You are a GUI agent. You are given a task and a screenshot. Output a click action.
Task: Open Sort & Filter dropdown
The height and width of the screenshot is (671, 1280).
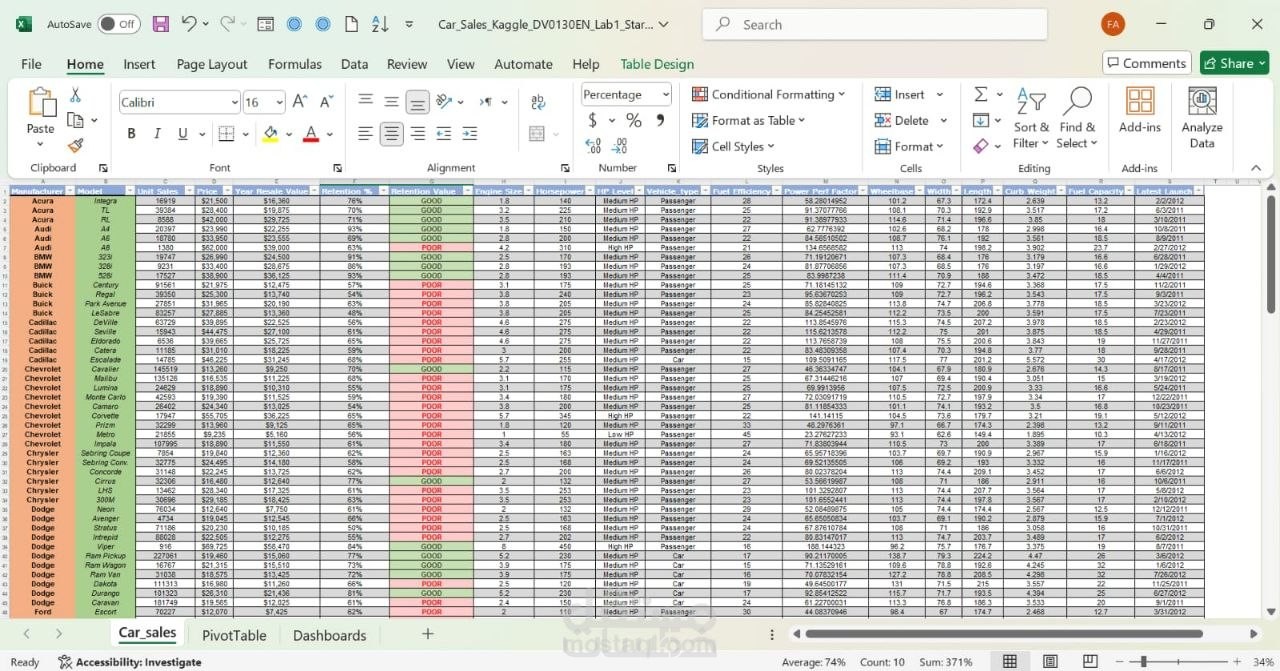(x=1031, y=118)
